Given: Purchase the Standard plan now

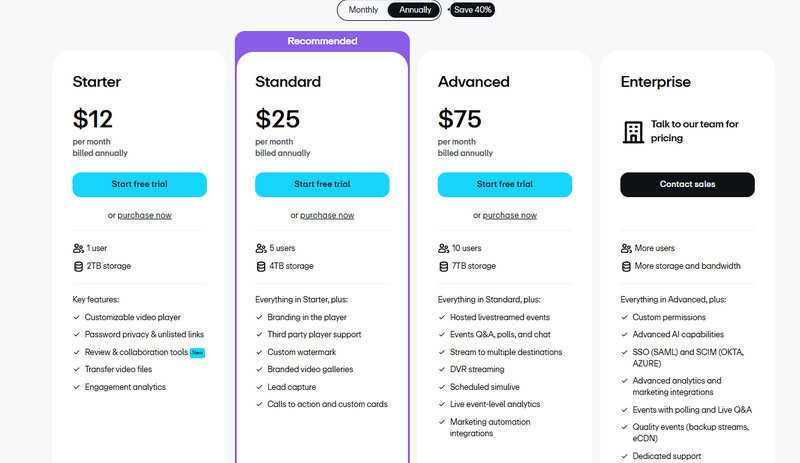Looking at the screenshot, I should click(327, 215).
